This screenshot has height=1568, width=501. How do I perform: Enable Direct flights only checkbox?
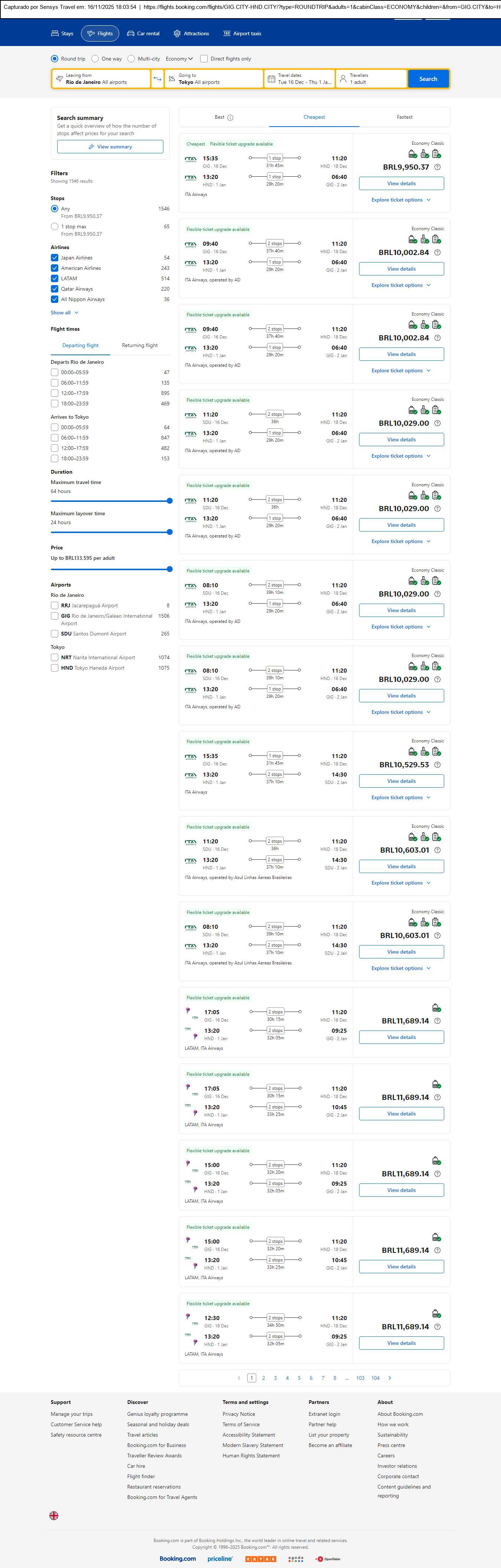[204, 59]
